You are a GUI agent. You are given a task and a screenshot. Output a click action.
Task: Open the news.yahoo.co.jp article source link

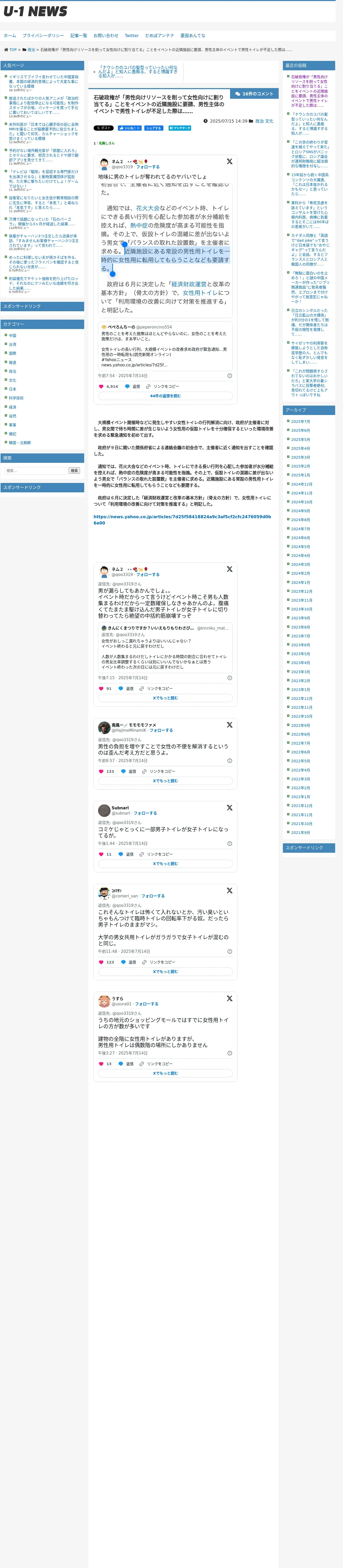coord(182,520)
